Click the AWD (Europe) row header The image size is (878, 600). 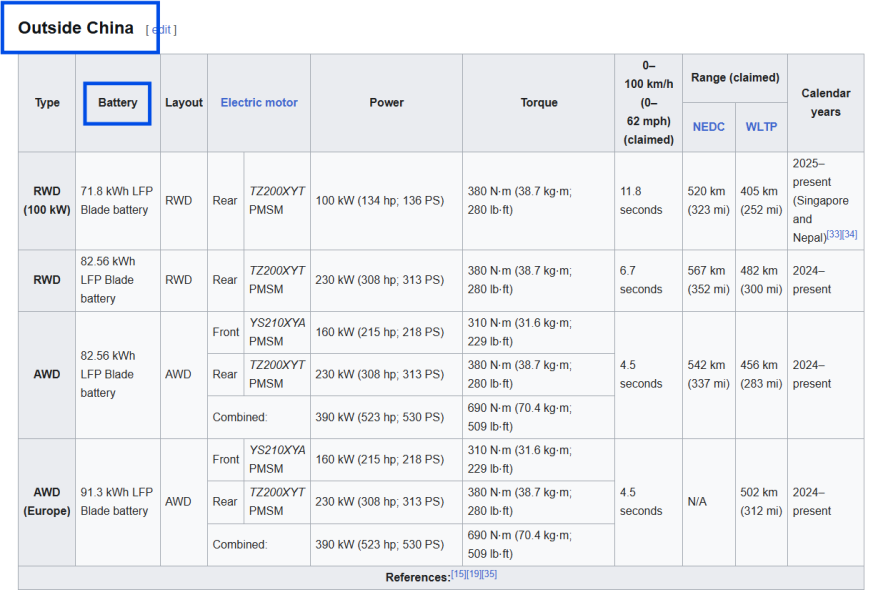(47, 501)
